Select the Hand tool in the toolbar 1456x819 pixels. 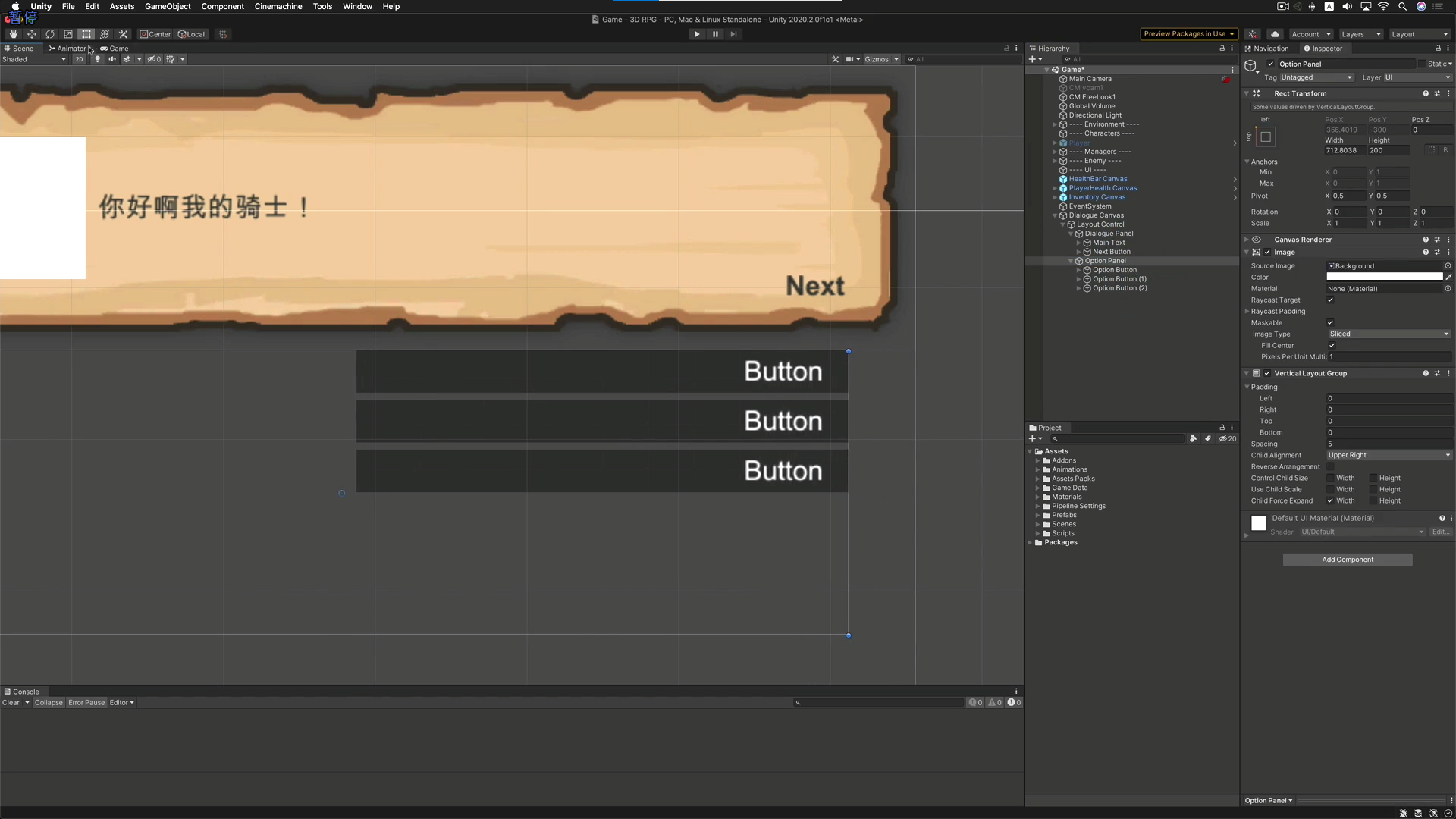13,34
